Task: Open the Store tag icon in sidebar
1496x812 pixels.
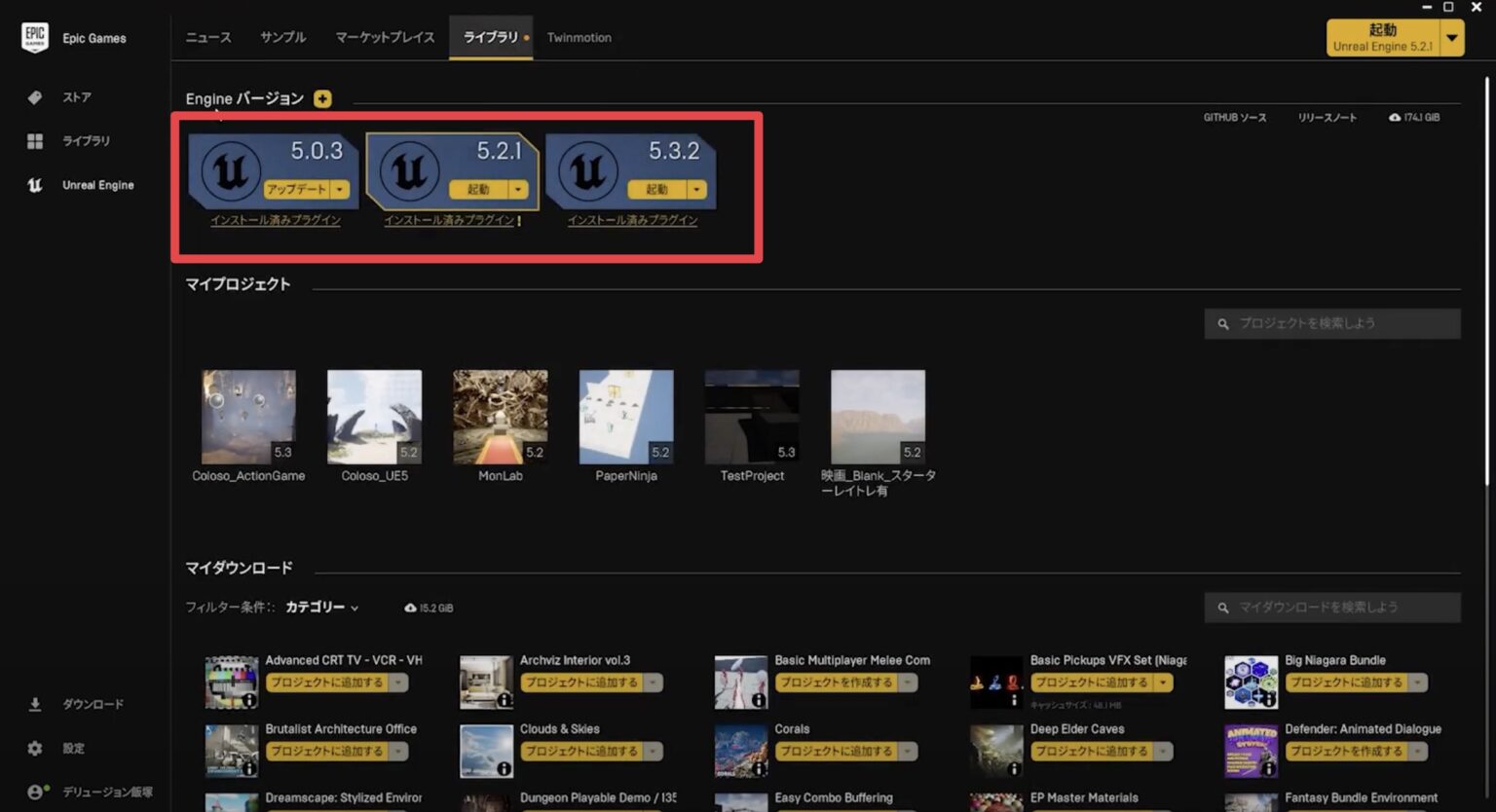Action: 35,97
